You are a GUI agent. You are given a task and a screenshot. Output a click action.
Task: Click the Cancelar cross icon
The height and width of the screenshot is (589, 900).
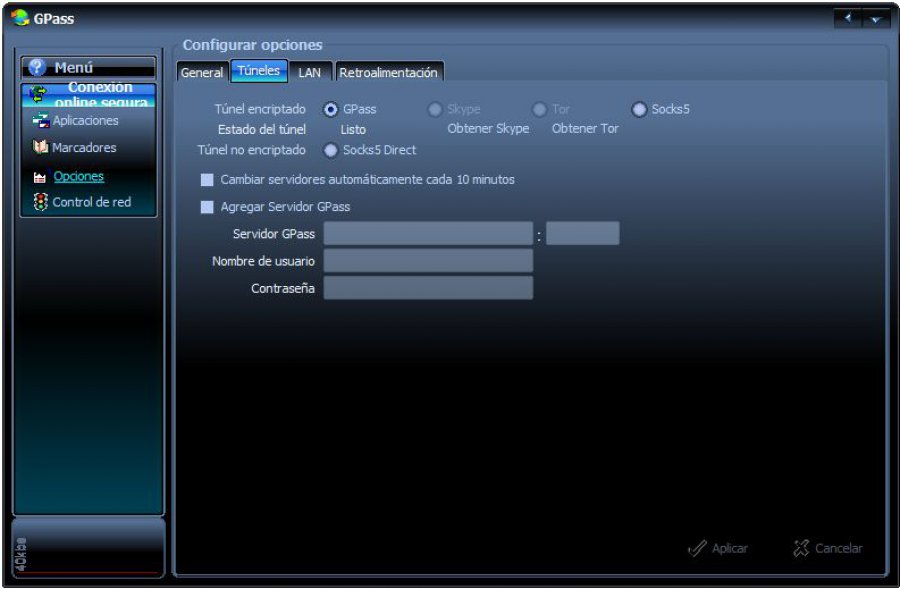(801, 548)
